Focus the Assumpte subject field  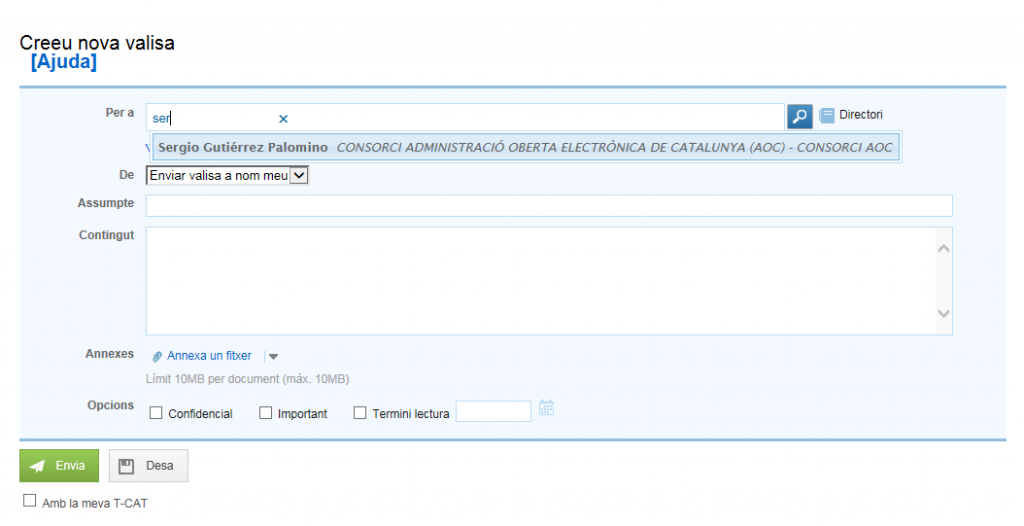(549, 206)
